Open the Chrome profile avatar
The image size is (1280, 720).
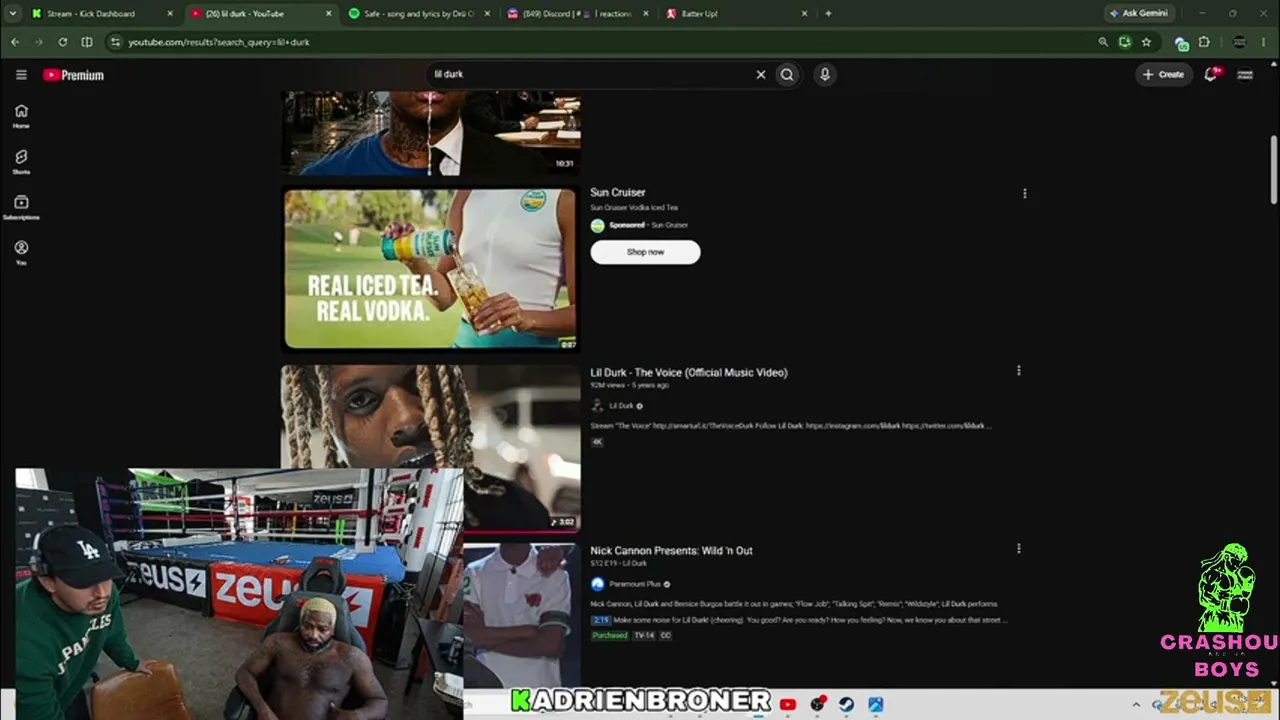coord(1240,42)
